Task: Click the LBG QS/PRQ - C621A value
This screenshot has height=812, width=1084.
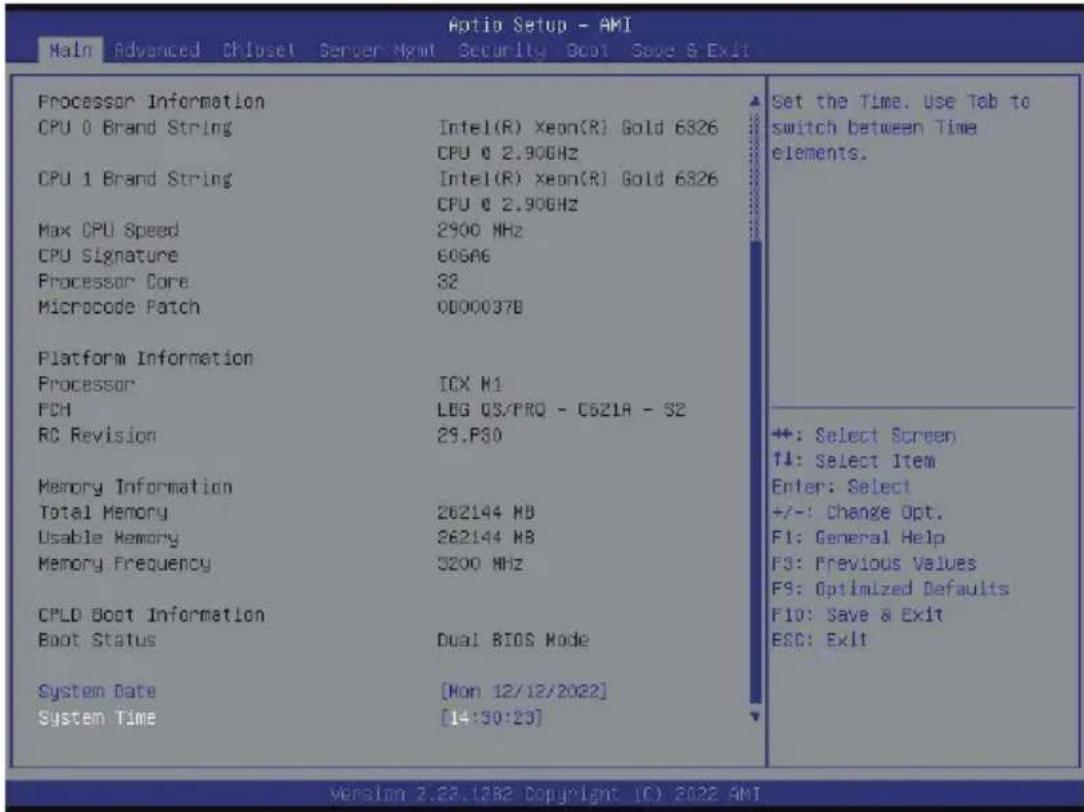Action: click(x=561, y=410)
